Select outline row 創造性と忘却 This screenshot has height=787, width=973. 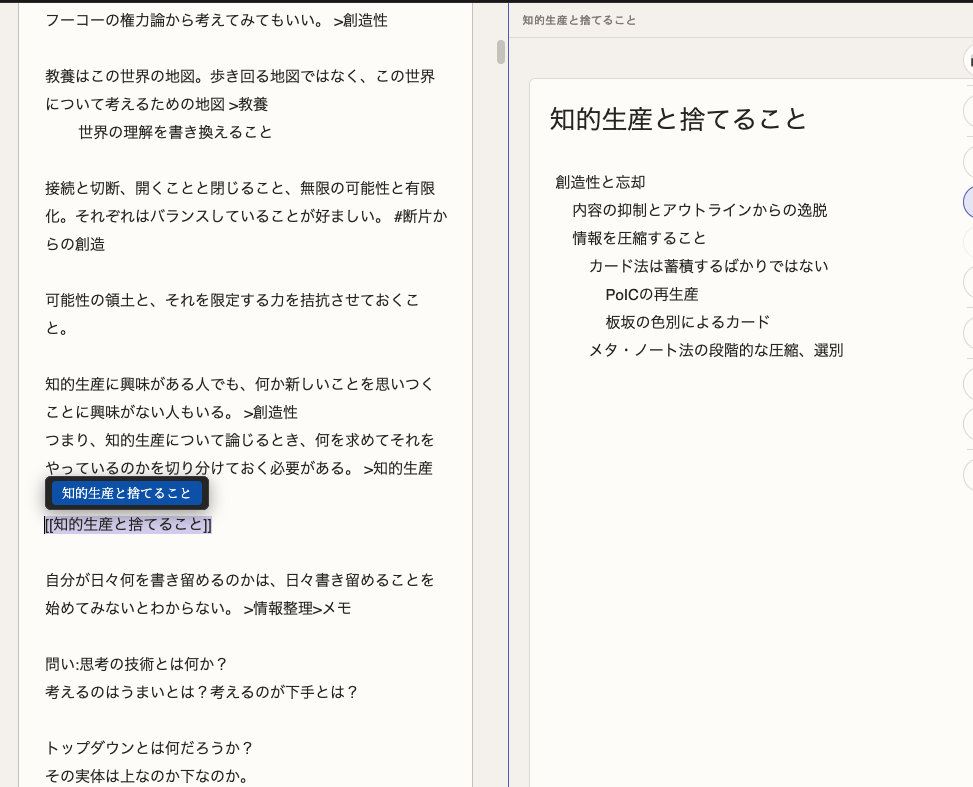(600, 182)
